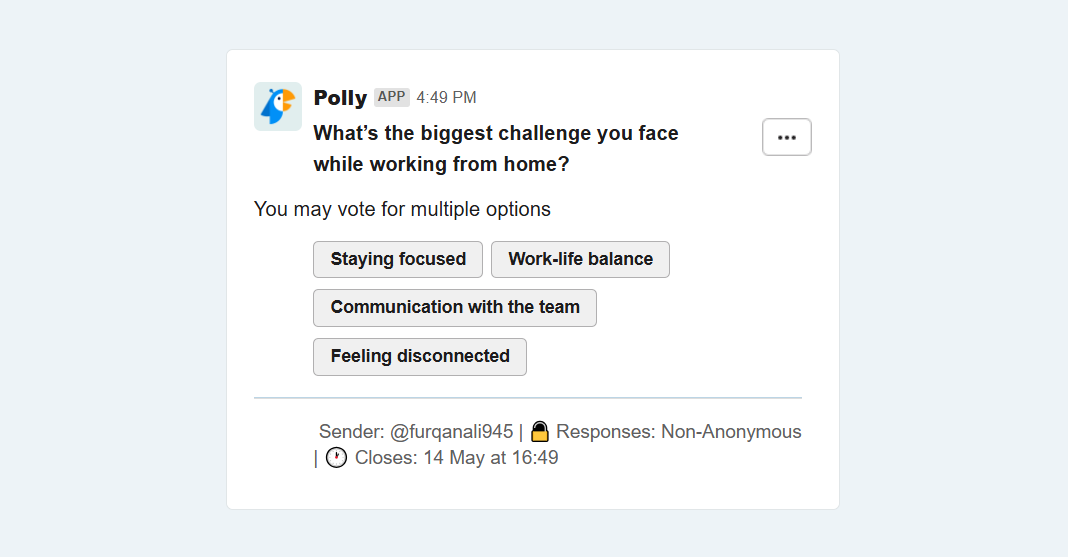Image resolution: width=1068 pixels, height=557 pixels.
Task: Click the poll question heading text
Action: coord(496,148)
